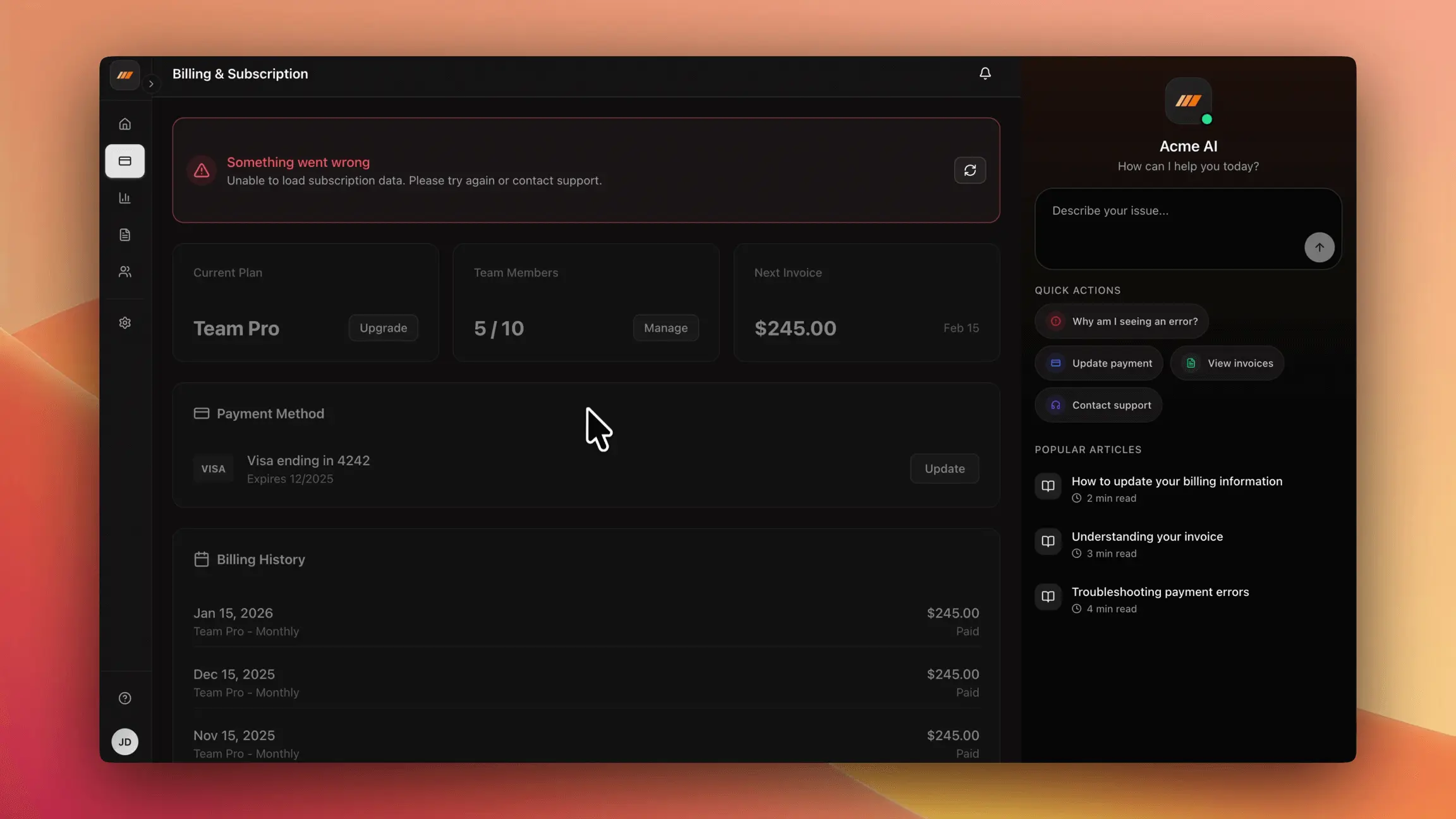The width and height of the screenshot is (1456, 819).
Task: Select the Billing card icon in sidebar
Action: (124, 161)
